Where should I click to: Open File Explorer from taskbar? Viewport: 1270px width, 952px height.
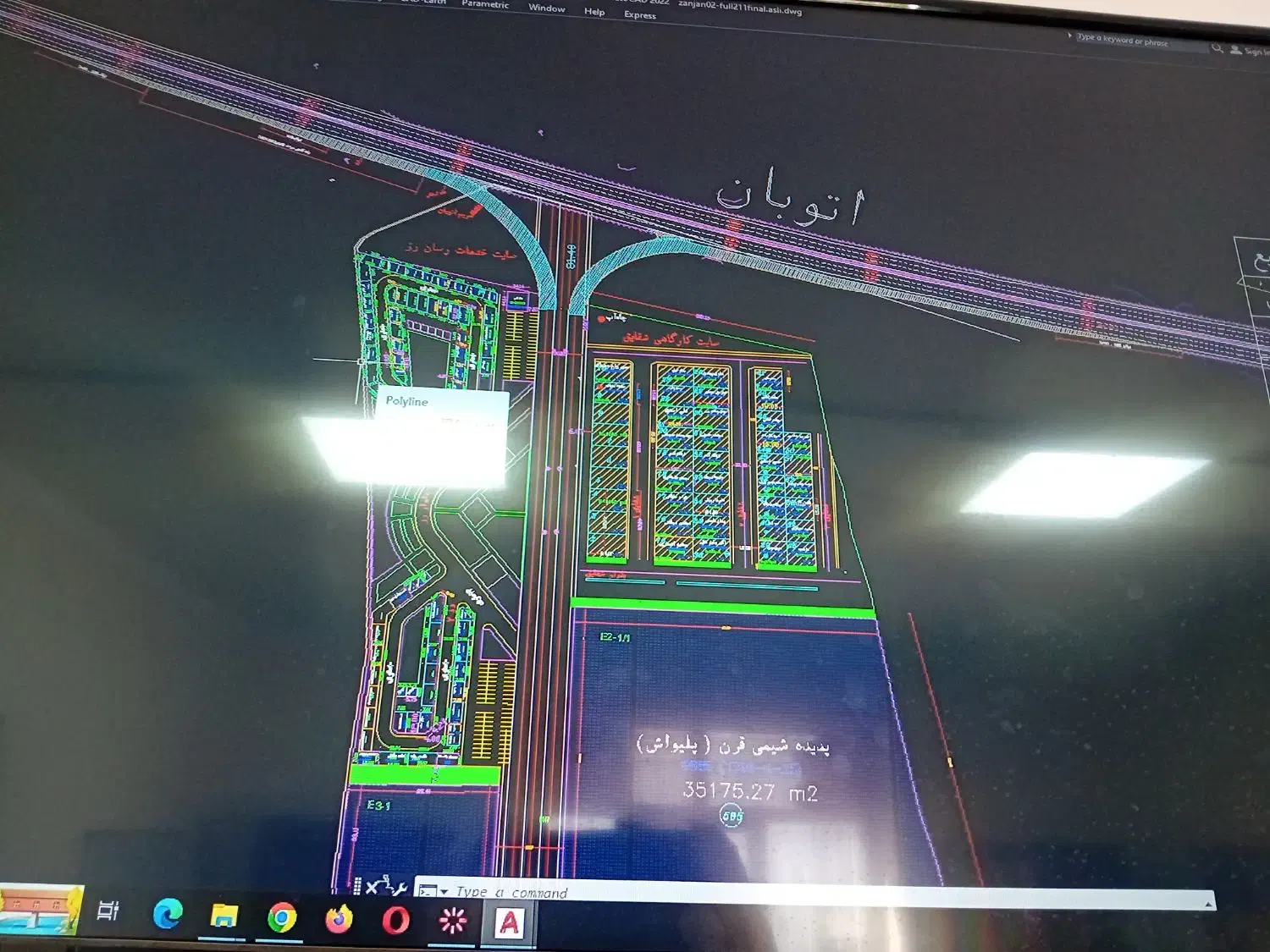pyautogui.click(x=224, y=916)
